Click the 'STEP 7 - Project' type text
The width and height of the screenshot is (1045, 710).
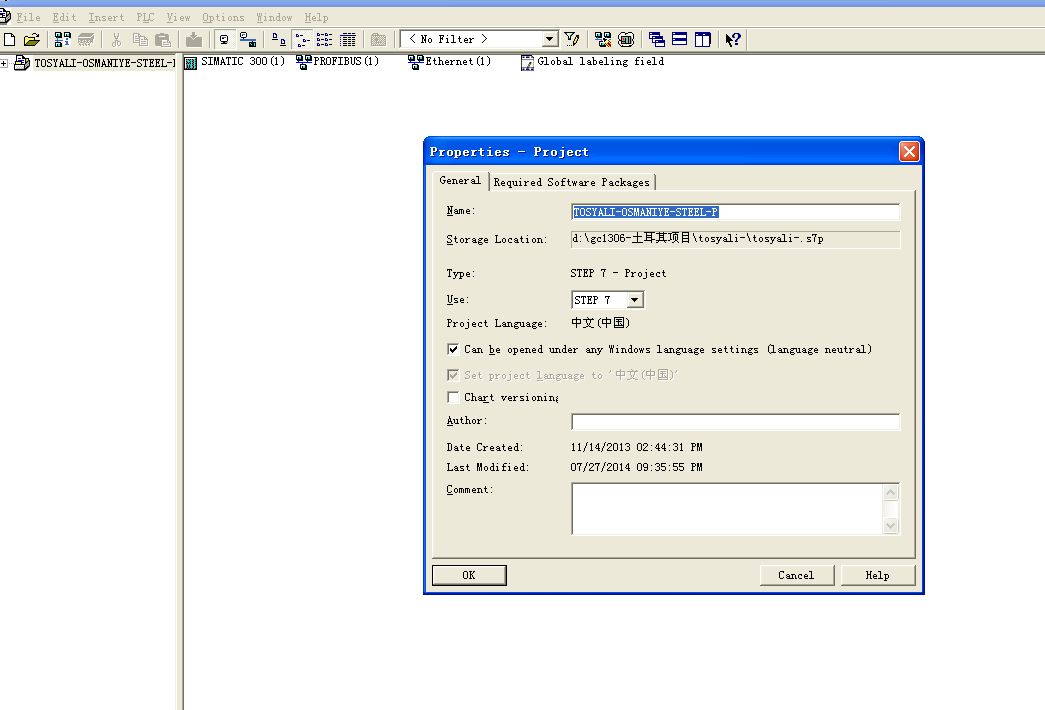(618, 273)
